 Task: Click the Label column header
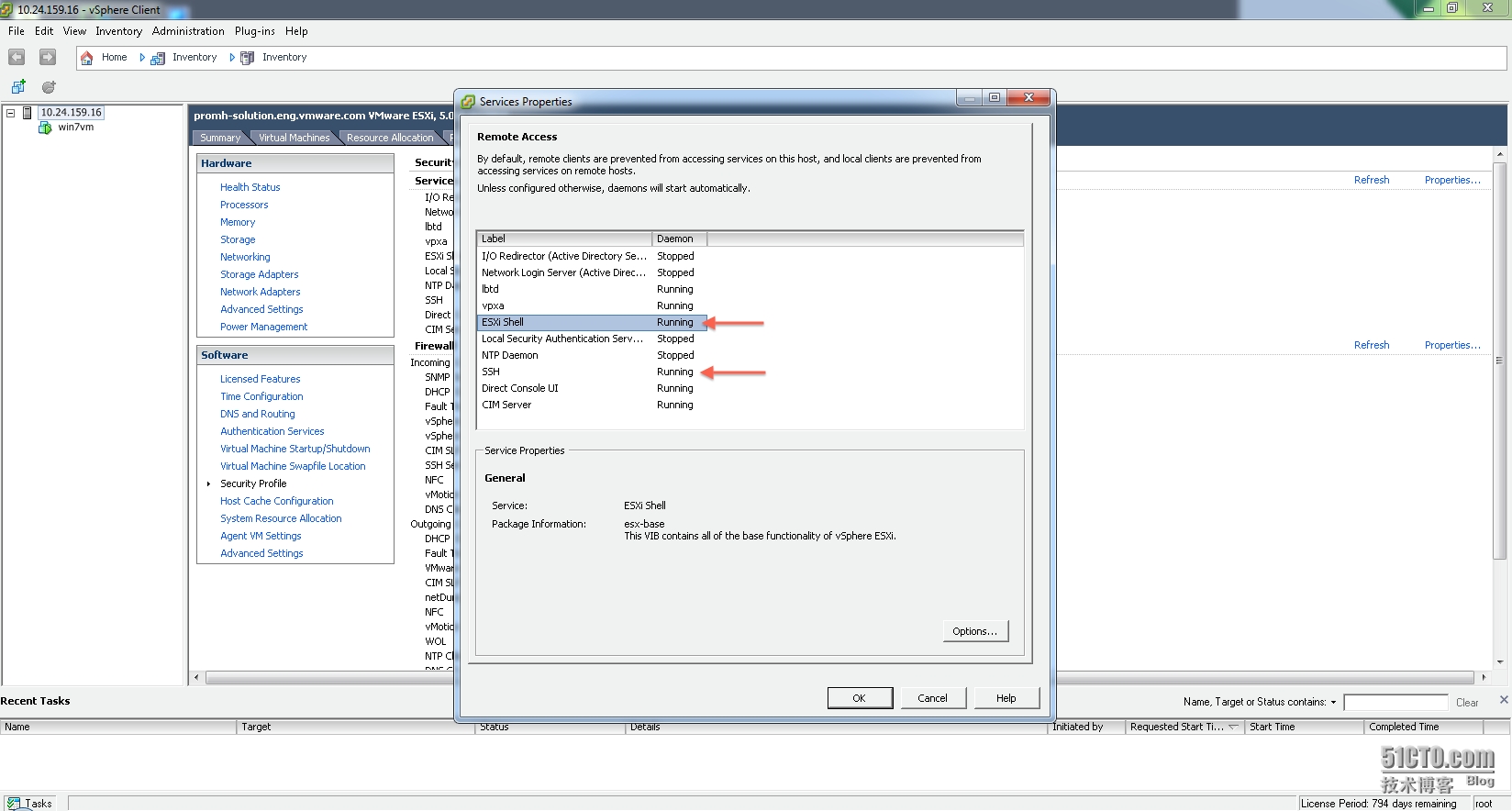(x=564, y=239)
